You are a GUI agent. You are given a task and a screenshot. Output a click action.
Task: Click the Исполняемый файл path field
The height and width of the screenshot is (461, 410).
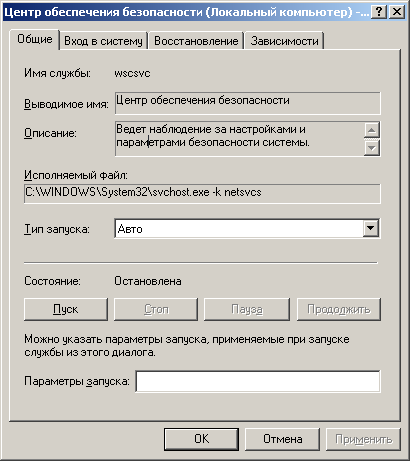click(x=202, y=193)
